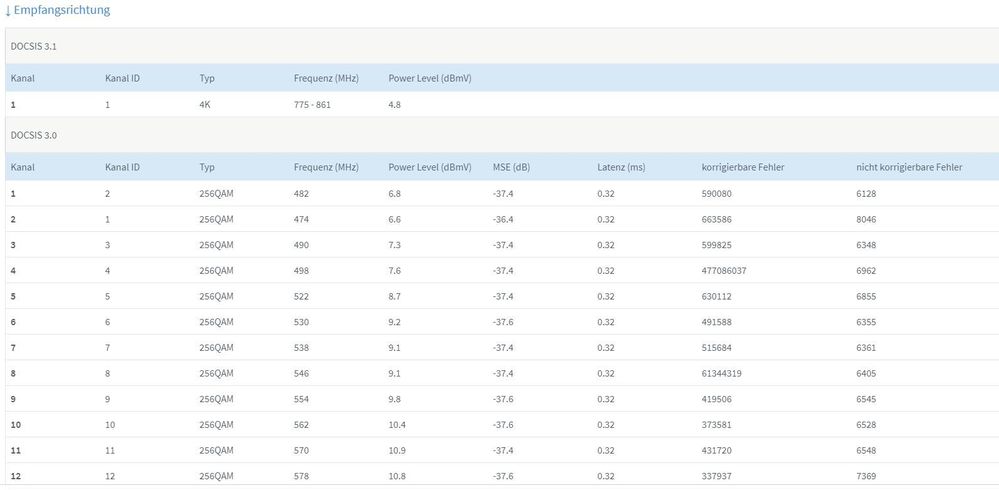
Task: Open the Empfangsrichtung section heading
Action: [x=63, y=10]
